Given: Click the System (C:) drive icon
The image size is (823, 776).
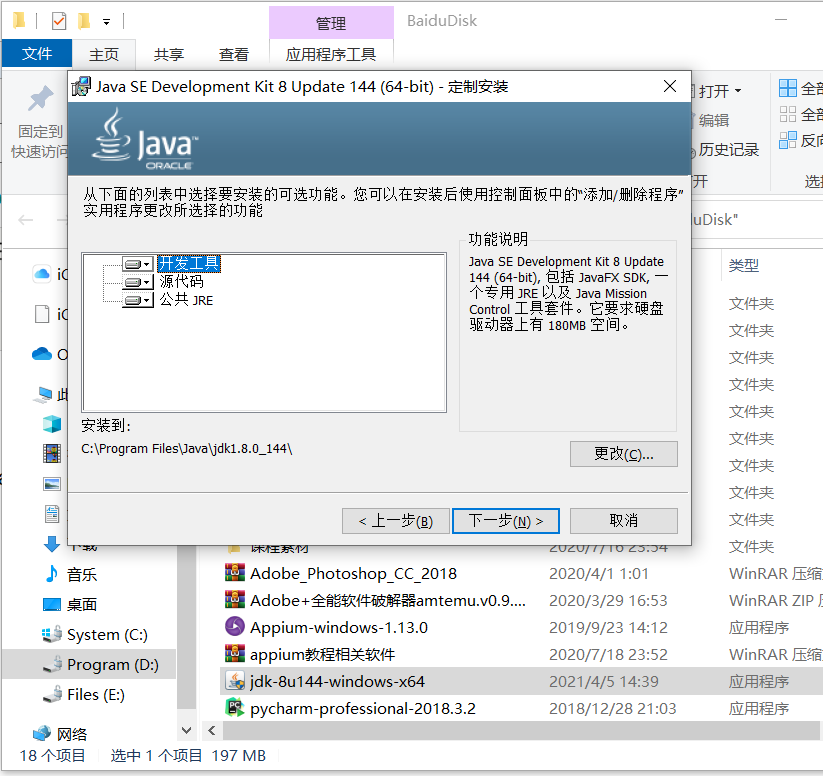Looking at the screenshot, I should click(51, 634).
